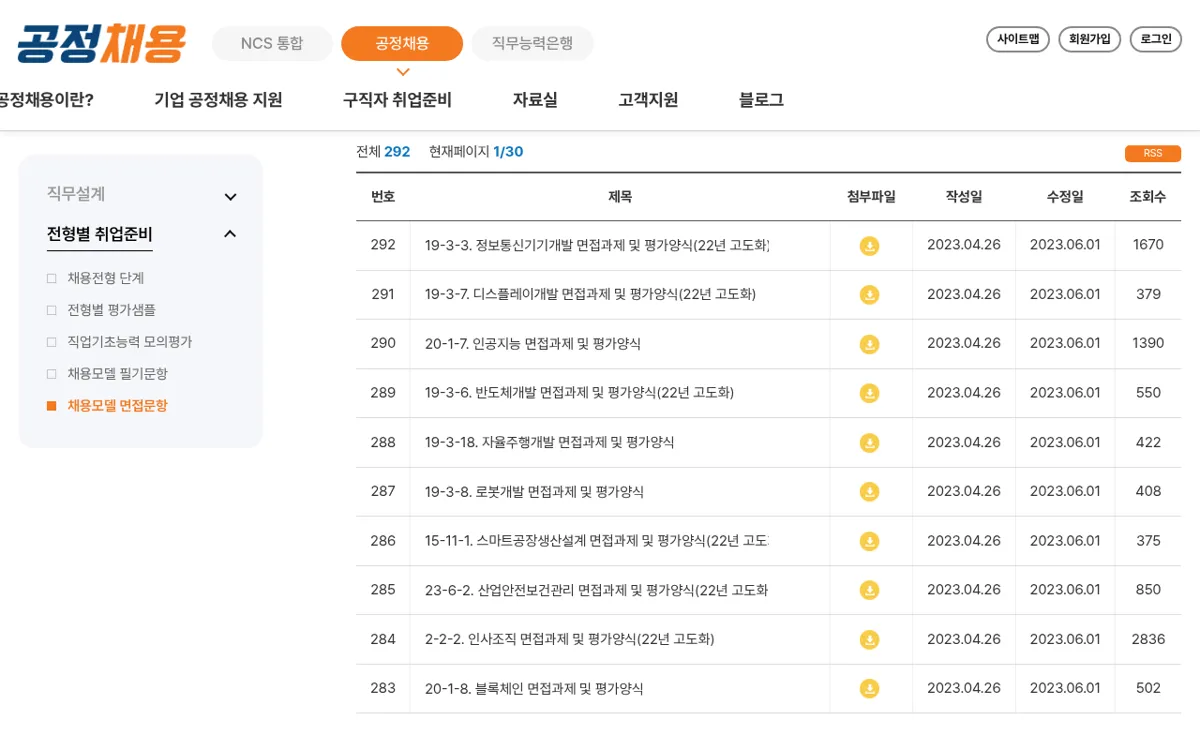This screenshot has height=750, width=1200.
Task: Switch to the NCS 통합 tab
Action: [272, 43]
